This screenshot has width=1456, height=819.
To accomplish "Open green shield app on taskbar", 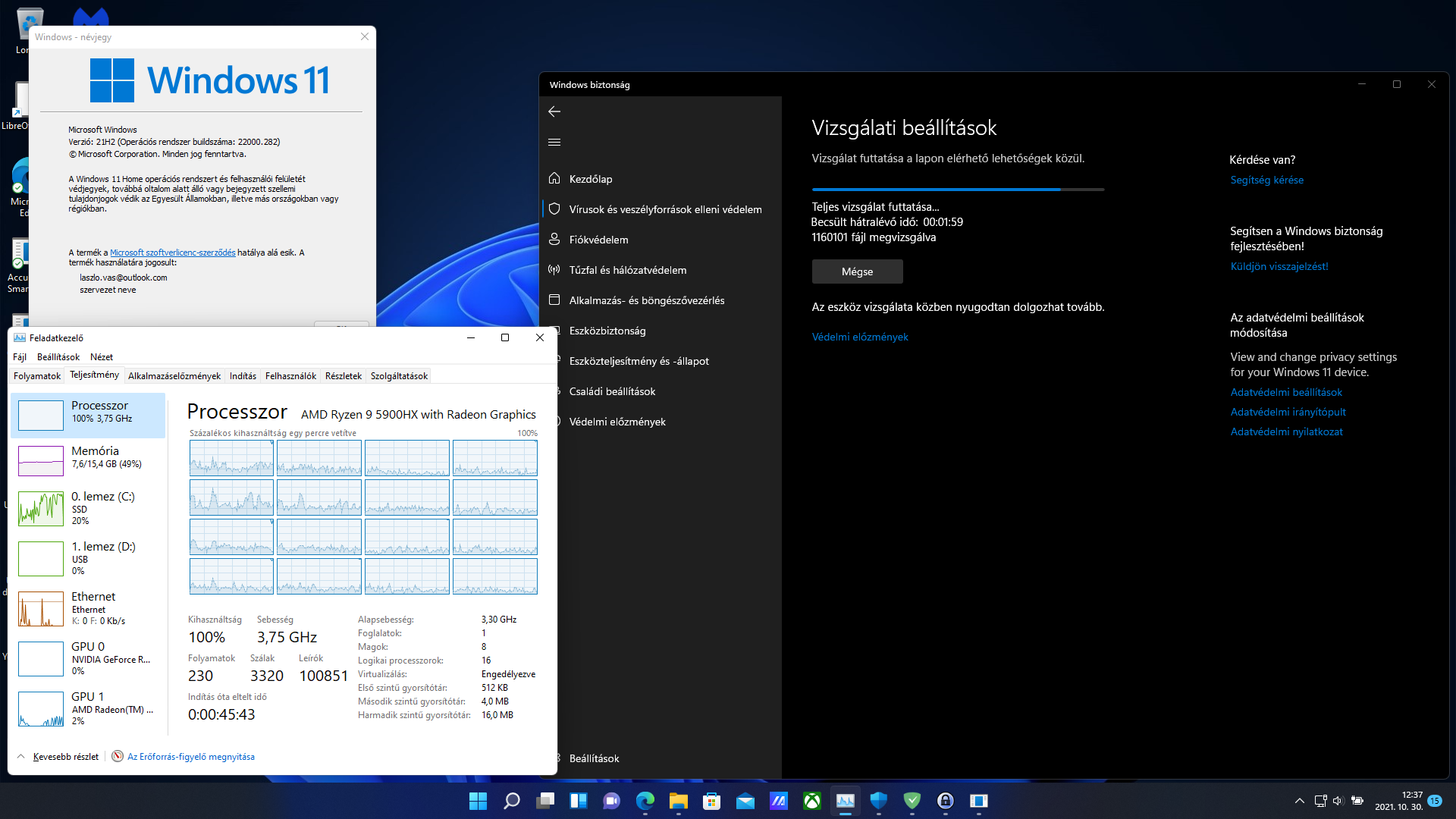I will pos(912,801).
